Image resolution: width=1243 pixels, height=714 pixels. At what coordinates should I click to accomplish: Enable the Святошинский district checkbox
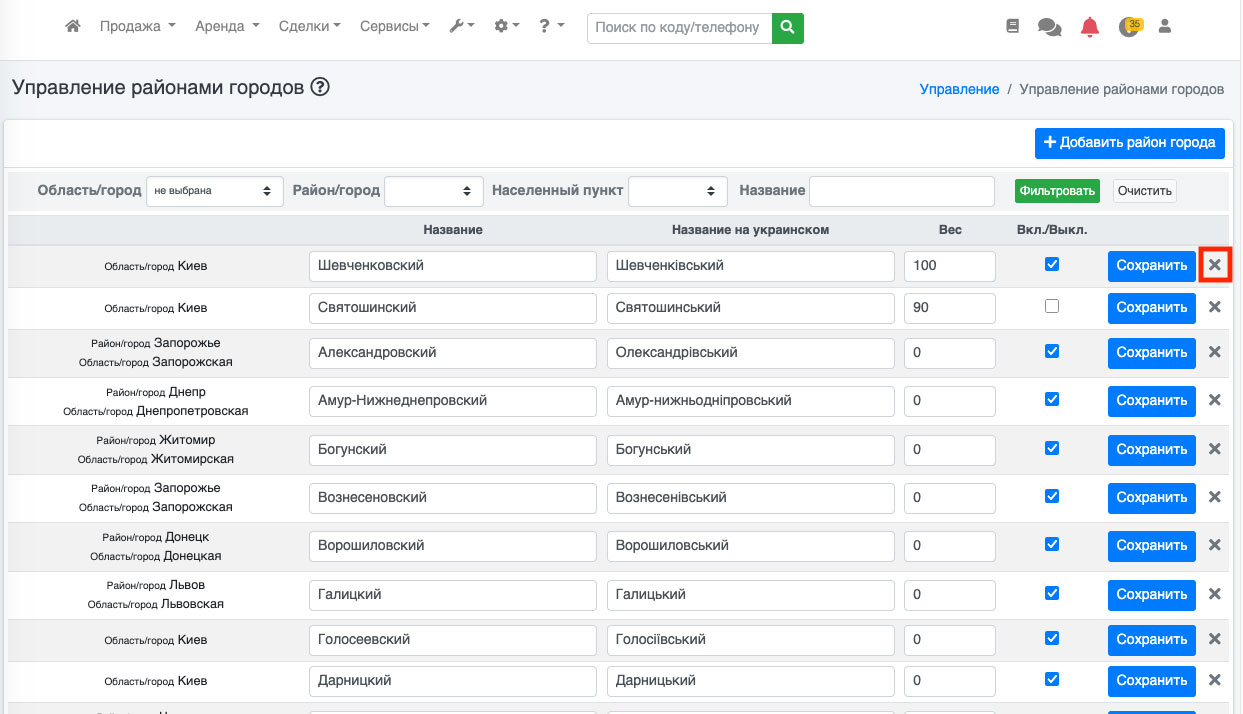pyautogui.click(x=1051, y=307)
